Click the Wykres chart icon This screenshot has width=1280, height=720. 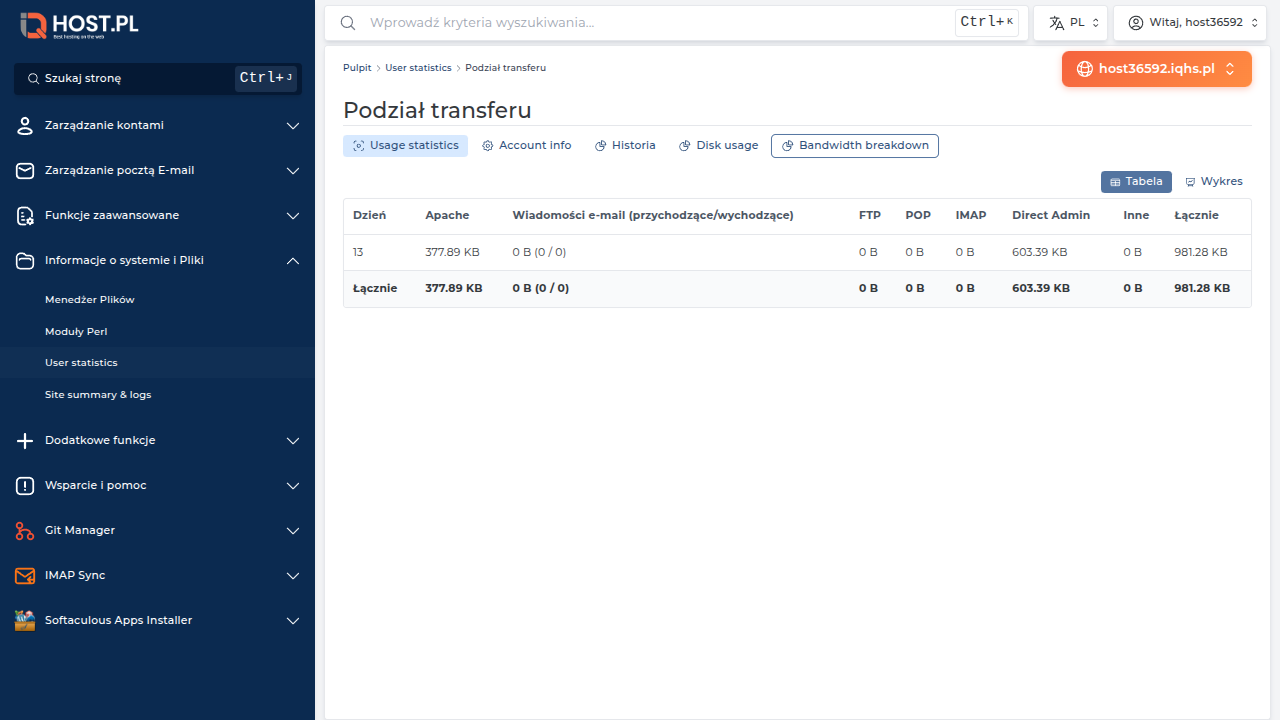[x=1191, y=182]
